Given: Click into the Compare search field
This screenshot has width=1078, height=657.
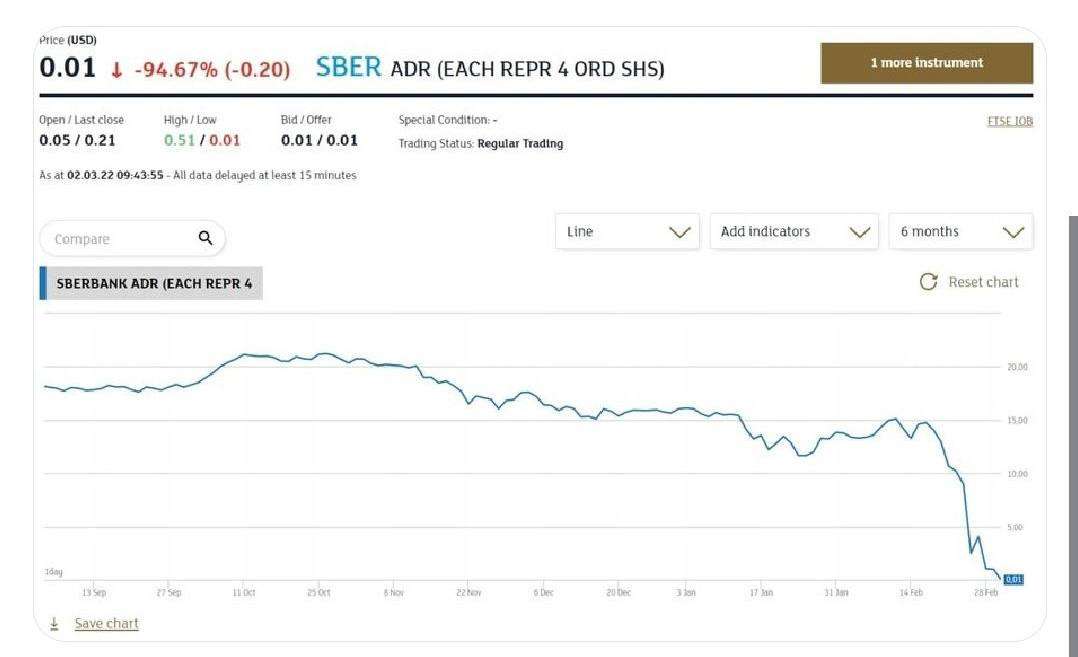Looking at the screenshot, I should [x=115, y=239].
